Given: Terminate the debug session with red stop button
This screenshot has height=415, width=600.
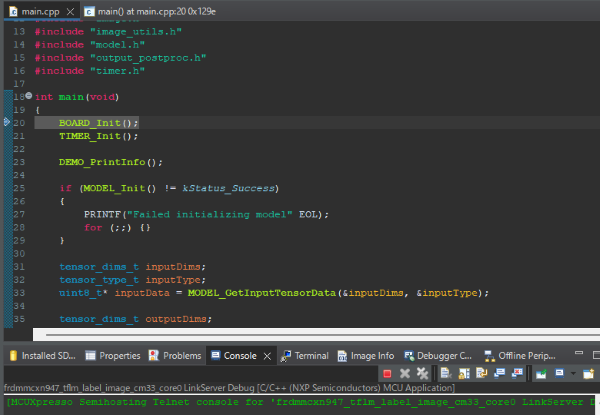Looking at the screenshot, I should click(387, 373).
